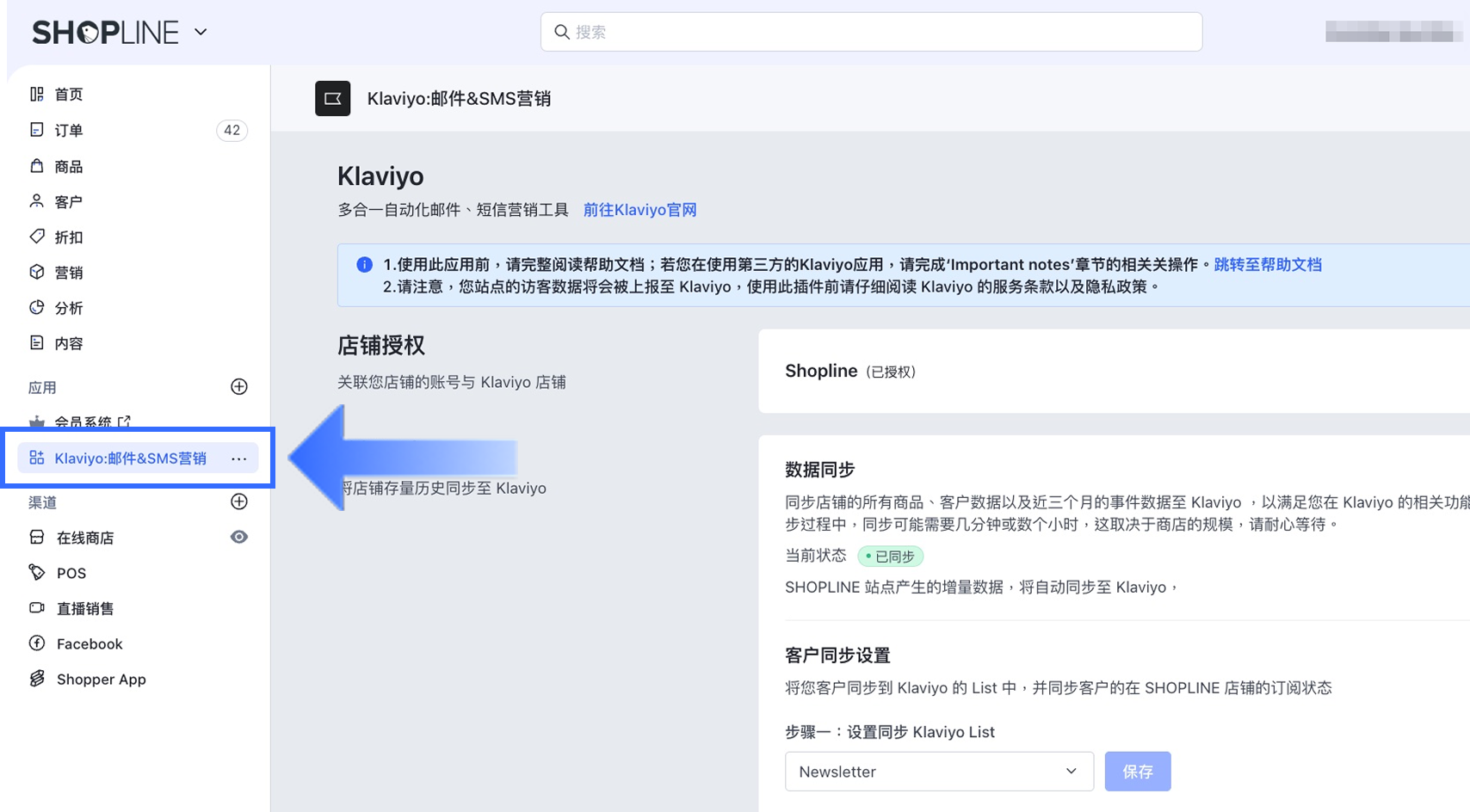
Task: Click the Klaviyo app logo icon
Action: [x=332, y=99]
